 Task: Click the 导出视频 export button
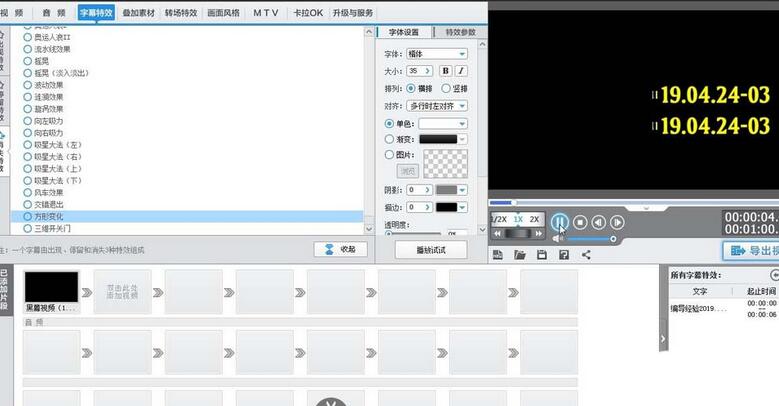coord(751,251)
